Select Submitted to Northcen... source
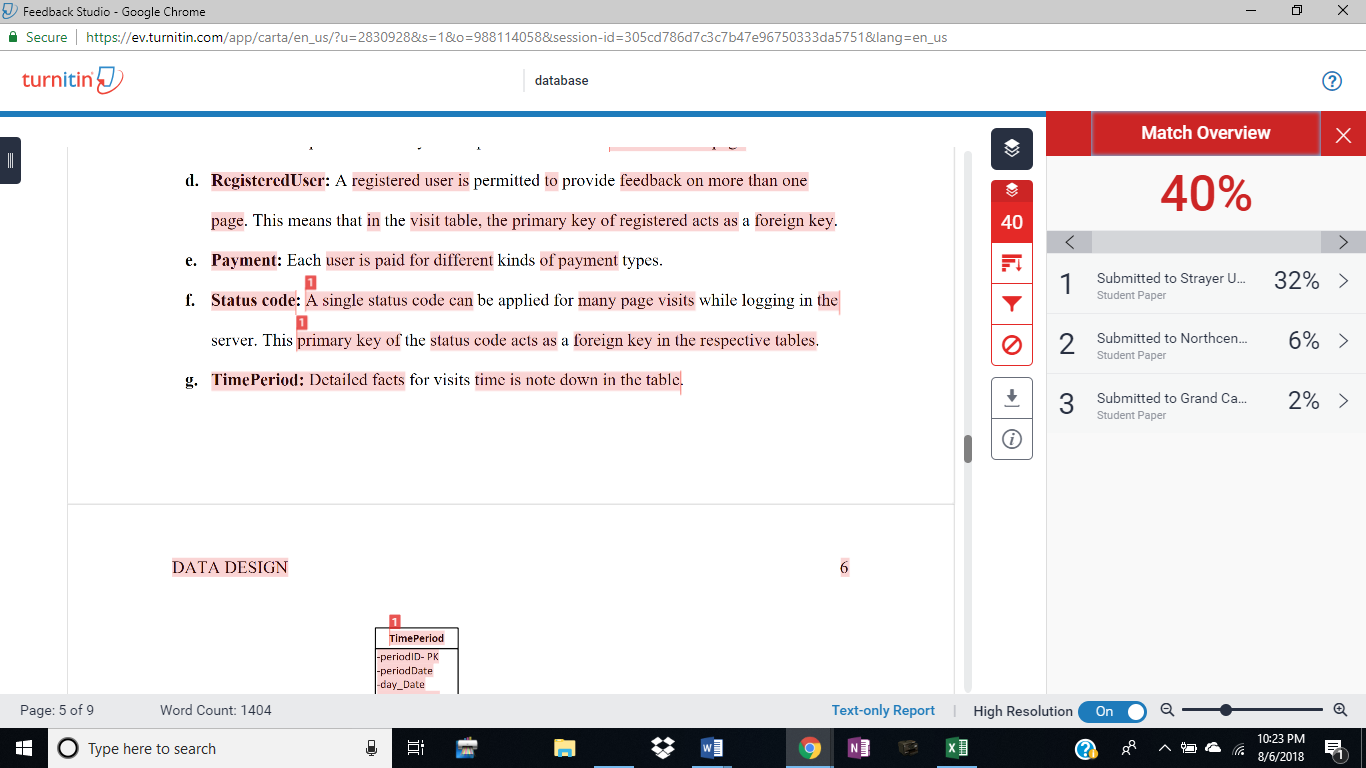 (1172, 339)
